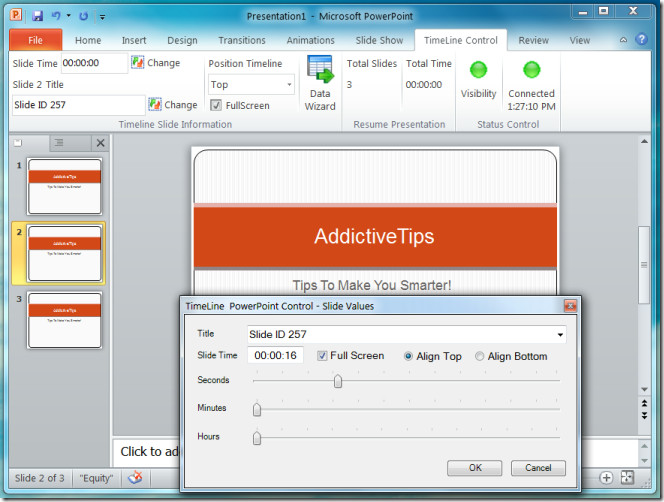Select slide 3 thumbnail
664x502 pixels.
tap(65, 320)
